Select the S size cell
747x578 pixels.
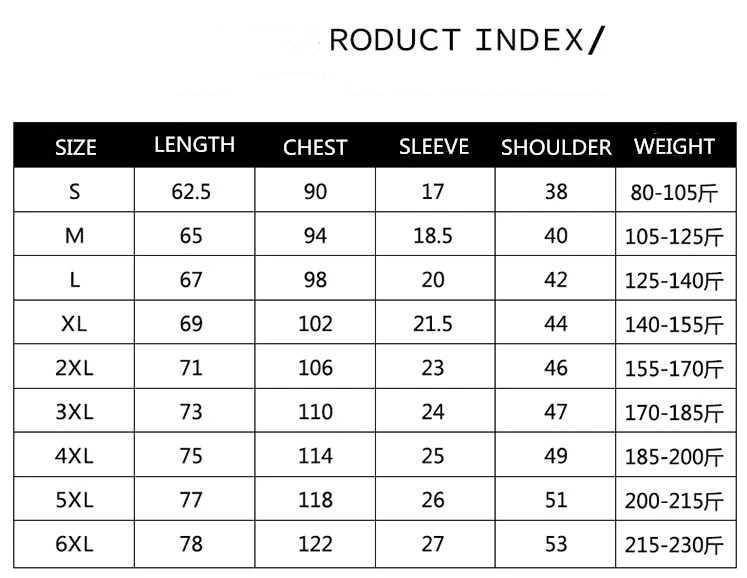74,192
